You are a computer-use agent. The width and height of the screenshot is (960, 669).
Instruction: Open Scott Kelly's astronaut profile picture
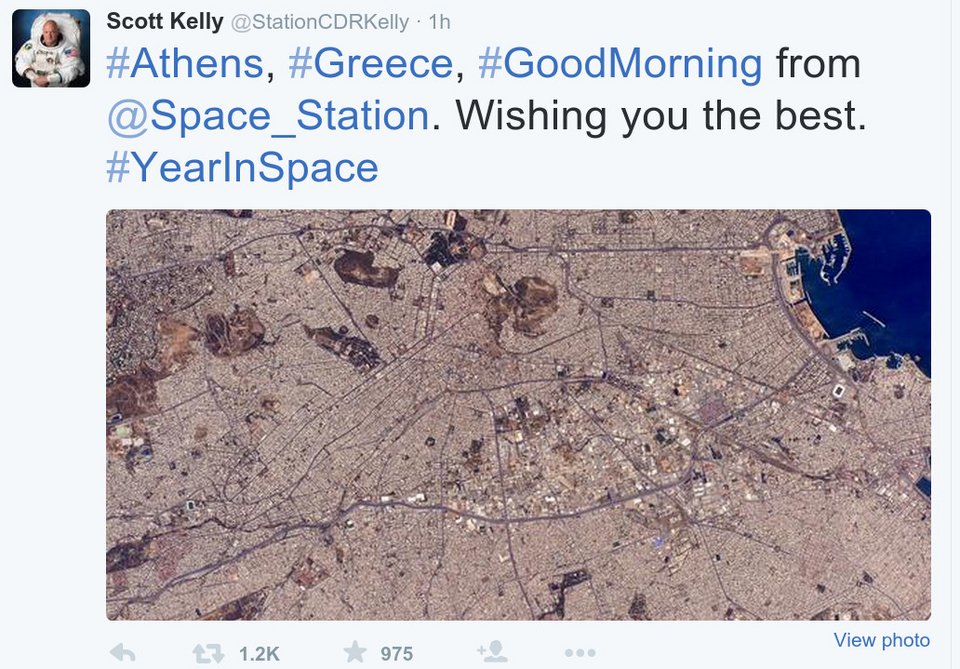51,49
